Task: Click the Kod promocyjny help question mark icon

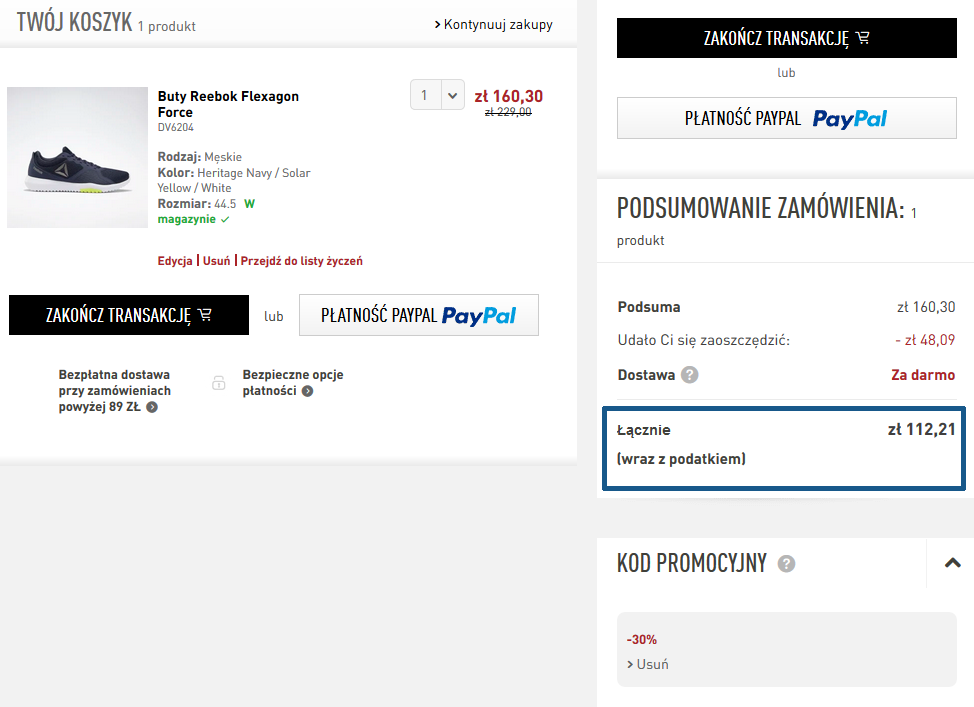Action: click(x=786, y=563)
